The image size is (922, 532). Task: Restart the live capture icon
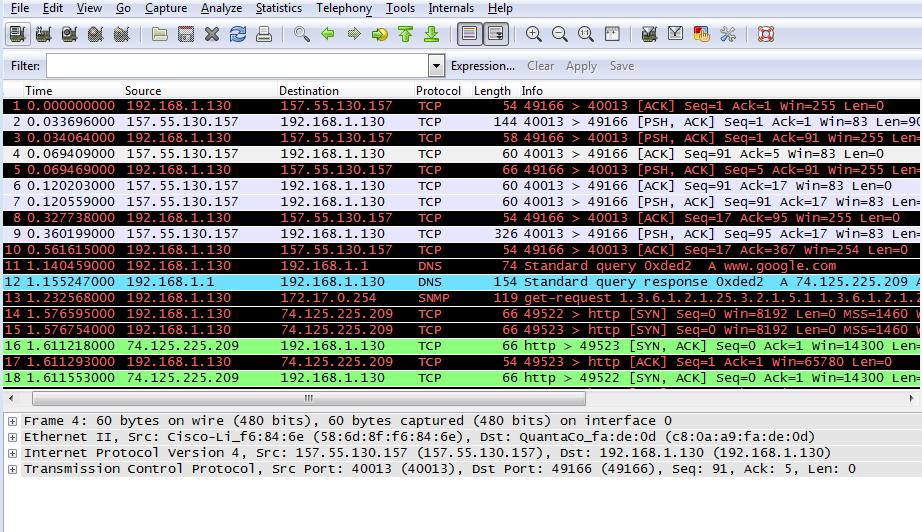[122, 34]
